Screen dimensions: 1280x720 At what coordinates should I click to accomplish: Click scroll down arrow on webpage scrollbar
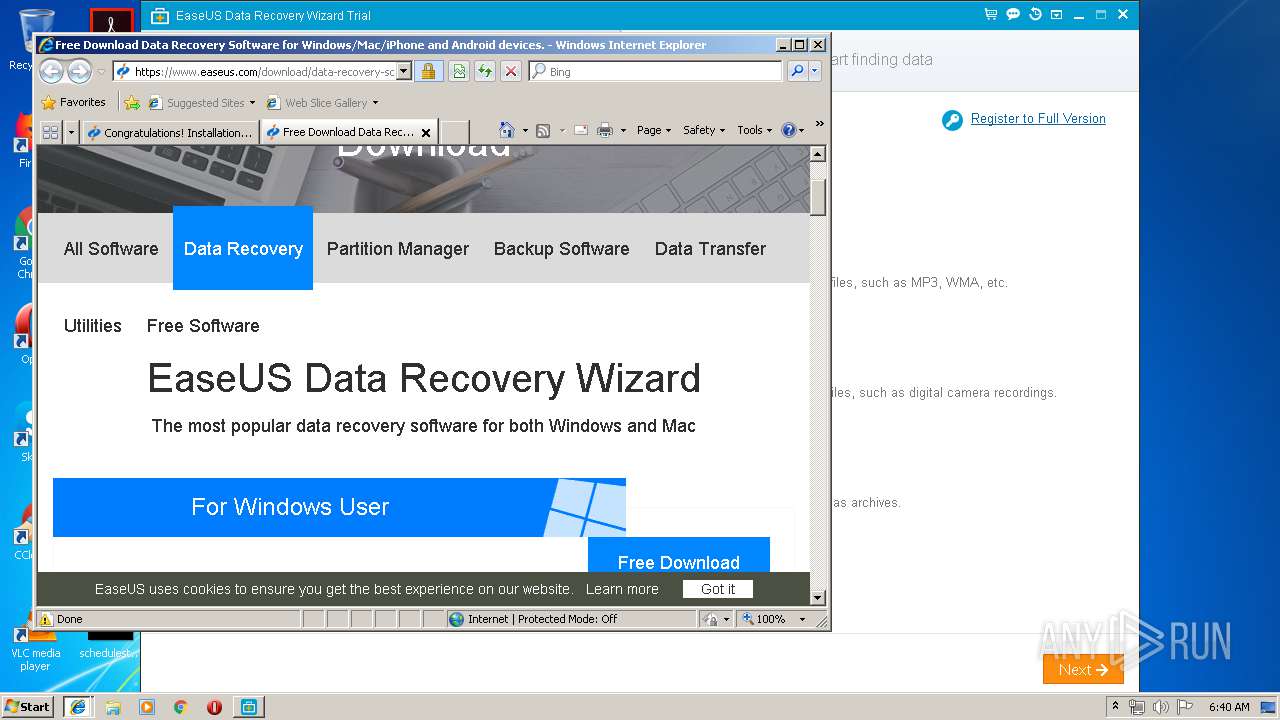(x=818, y=598)
